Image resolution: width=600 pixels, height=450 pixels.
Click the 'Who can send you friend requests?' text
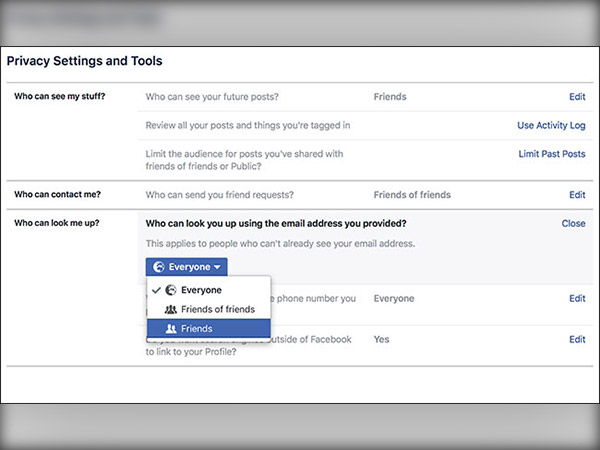226,195
